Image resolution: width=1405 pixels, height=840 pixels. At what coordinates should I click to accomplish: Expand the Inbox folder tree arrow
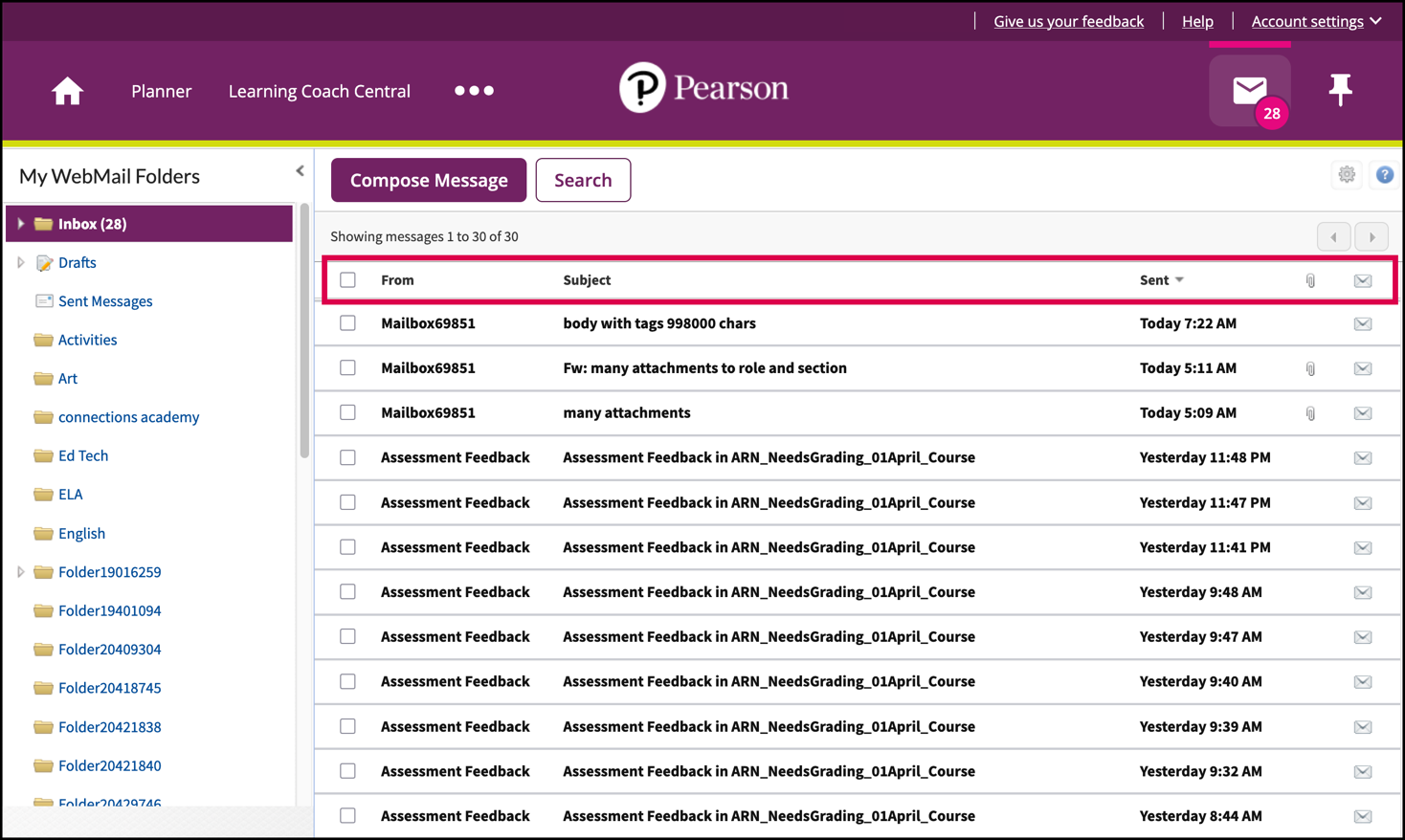[x=21, y=224]
